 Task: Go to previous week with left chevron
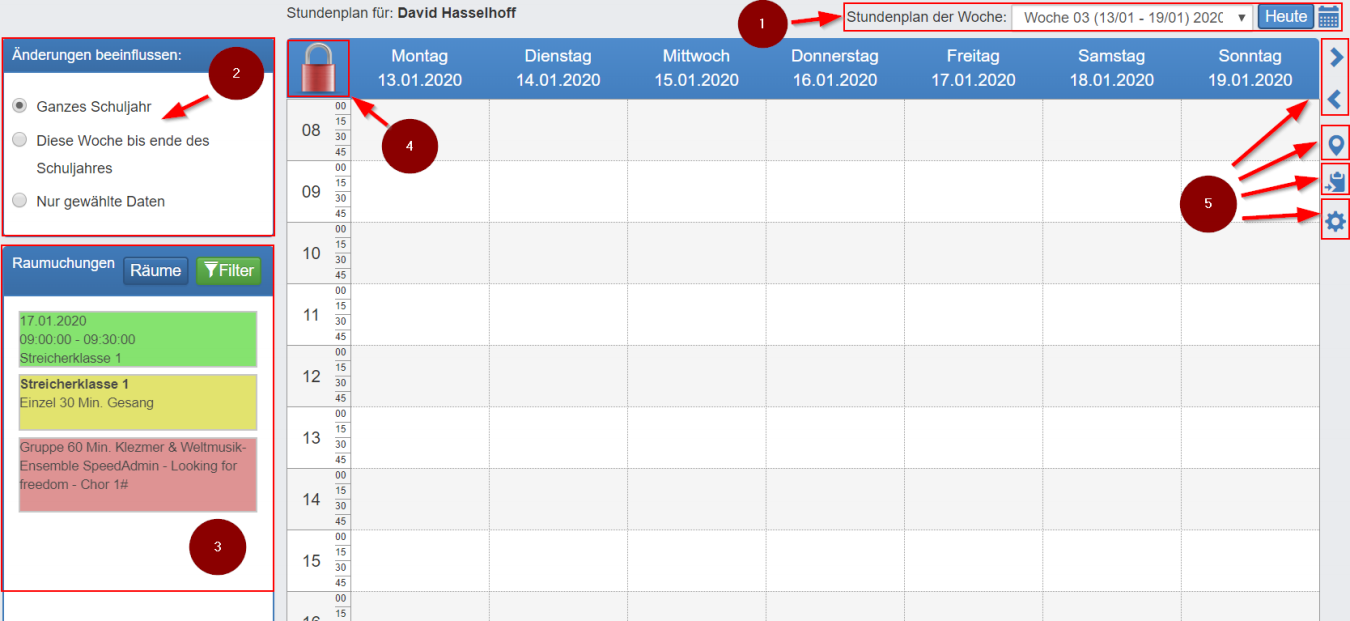point(1335,99)
